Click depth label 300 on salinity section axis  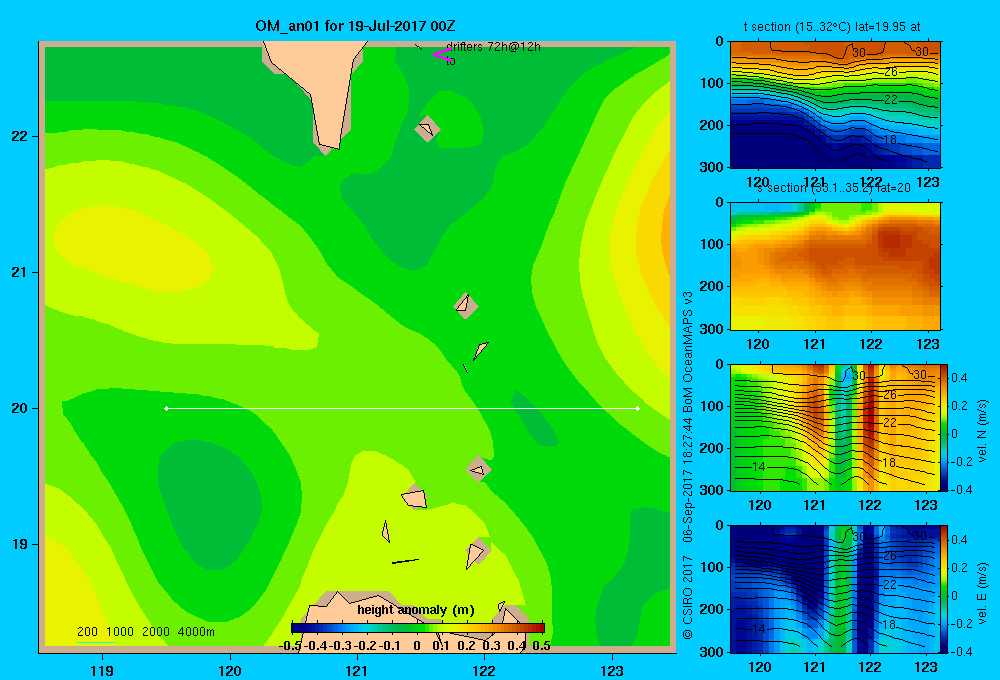pos(712,329)
